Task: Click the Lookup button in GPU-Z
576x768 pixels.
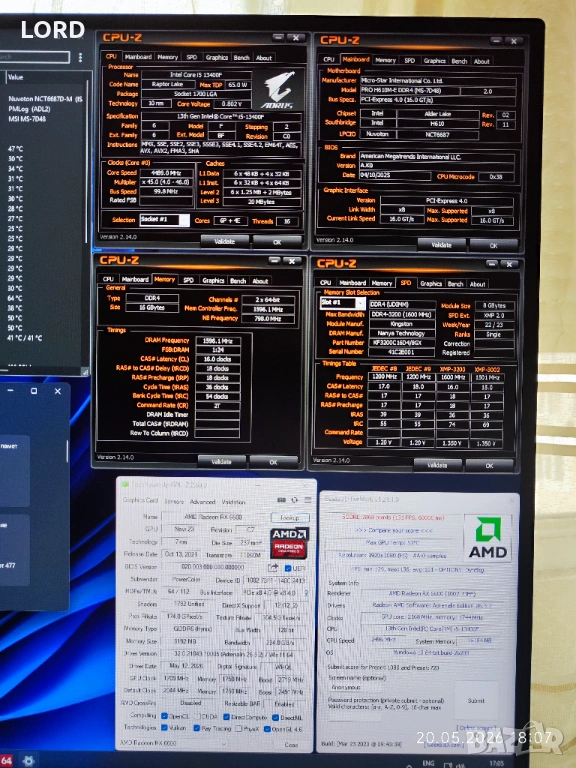Action: [x=290, y=518]
